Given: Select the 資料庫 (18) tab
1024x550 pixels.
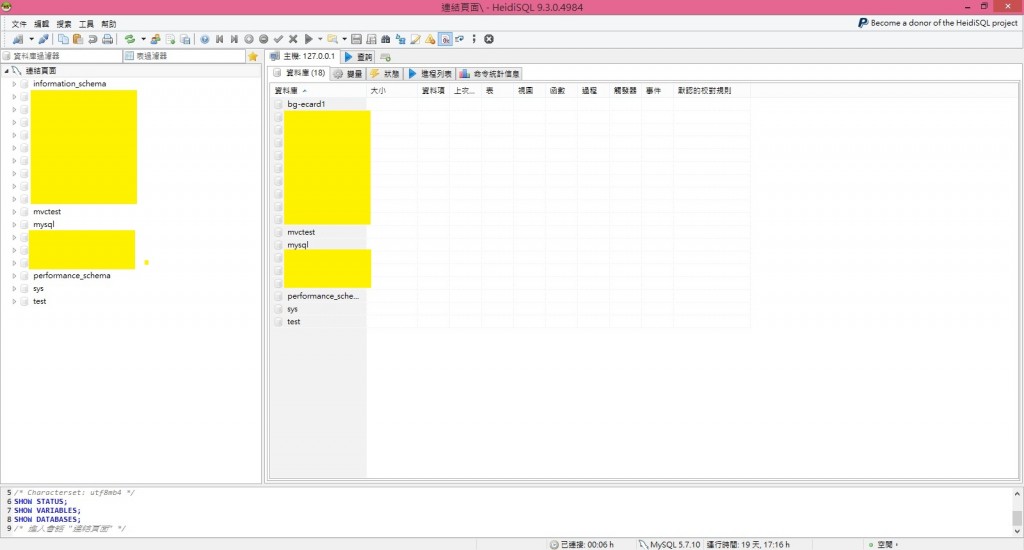Looking at the screenshot, I should 299,73.
